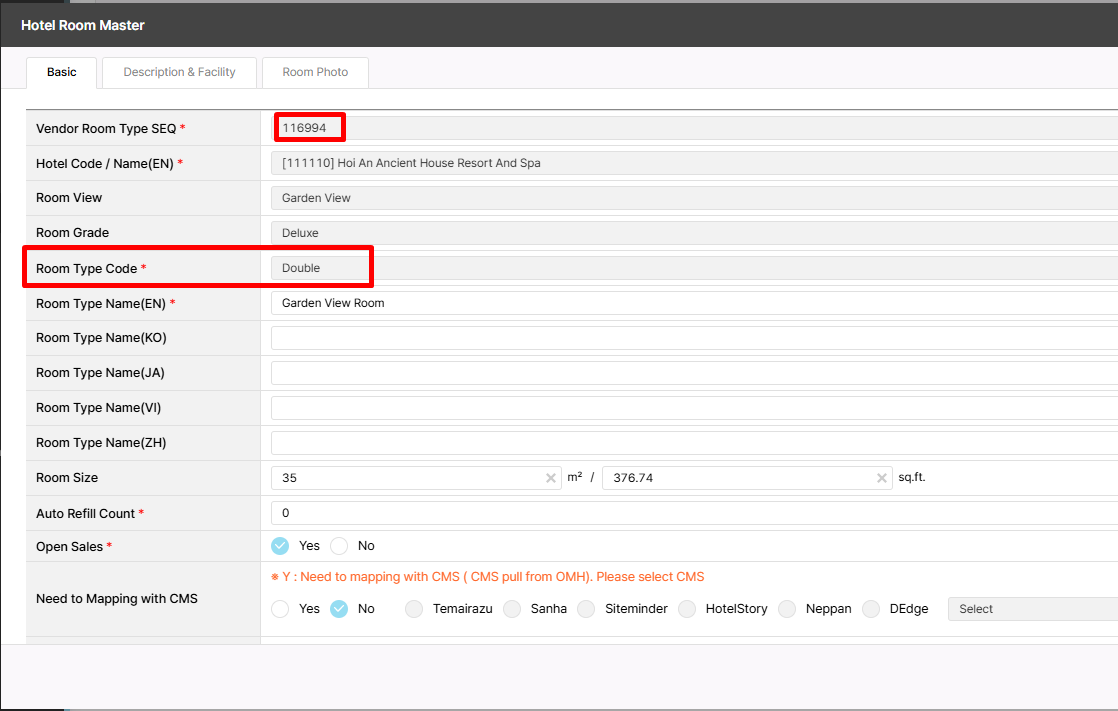Select the Temairazu CMS option
Image resolution: width=1118 pixels, height=711 pixels.
[414, 609]
